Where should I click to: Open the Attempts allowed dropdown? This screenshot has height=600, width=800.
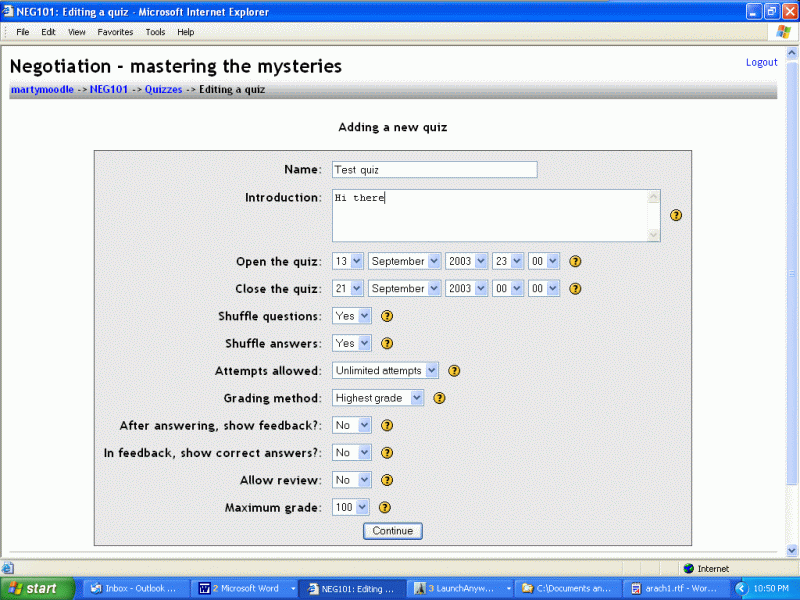click(x=386, y=370)
